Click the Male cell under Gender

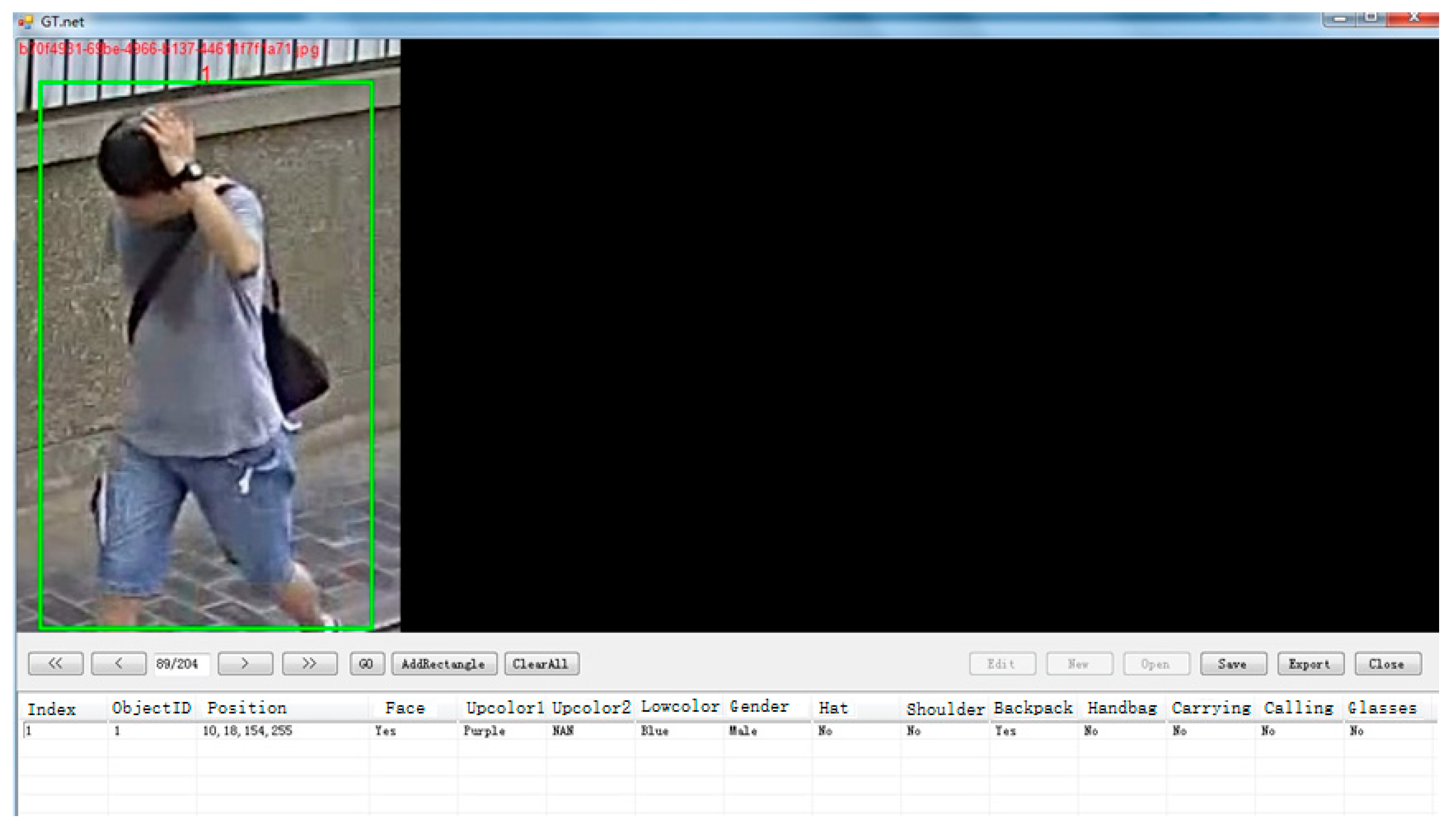[x=744, y=731]
